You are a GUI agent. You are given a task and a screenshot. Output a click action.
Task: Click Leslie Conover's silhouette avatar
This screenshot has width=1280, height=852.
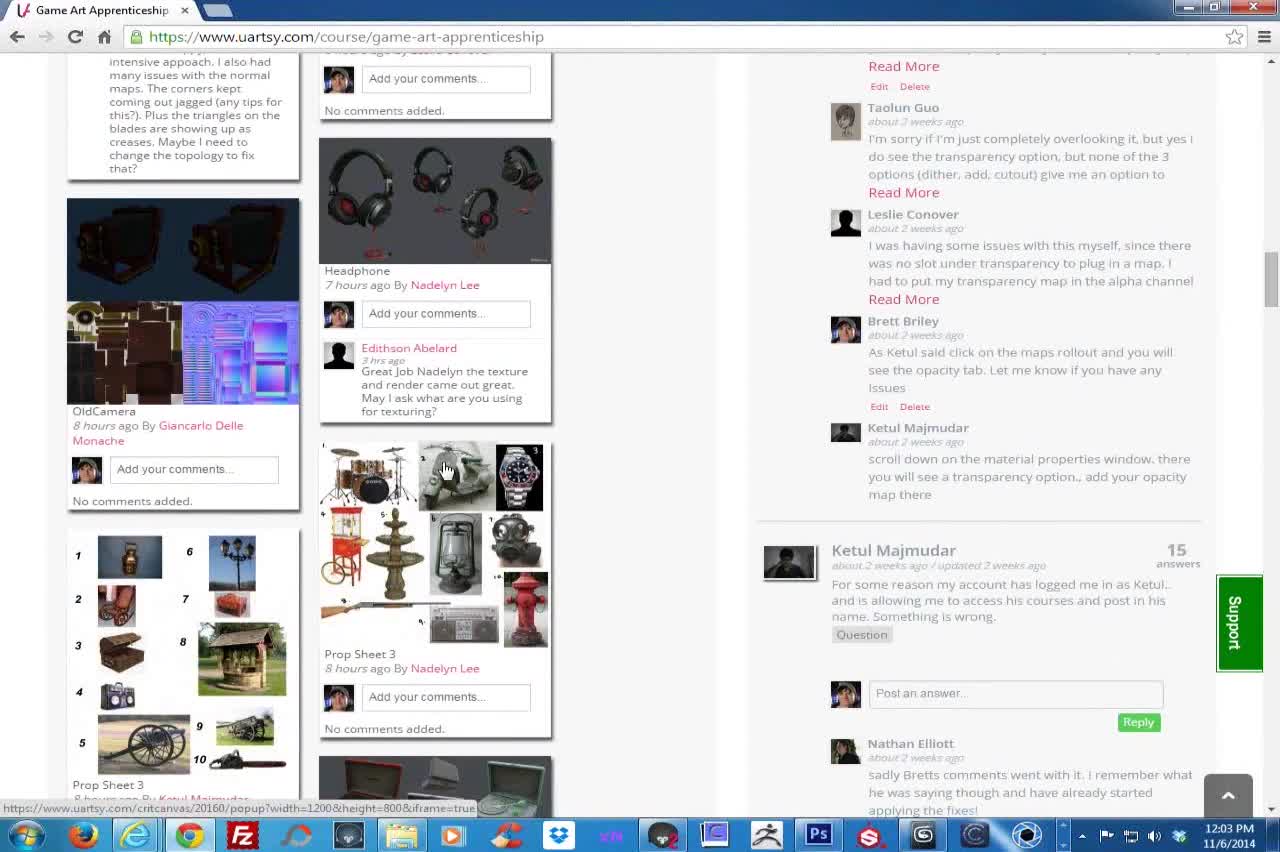[845, 223]
